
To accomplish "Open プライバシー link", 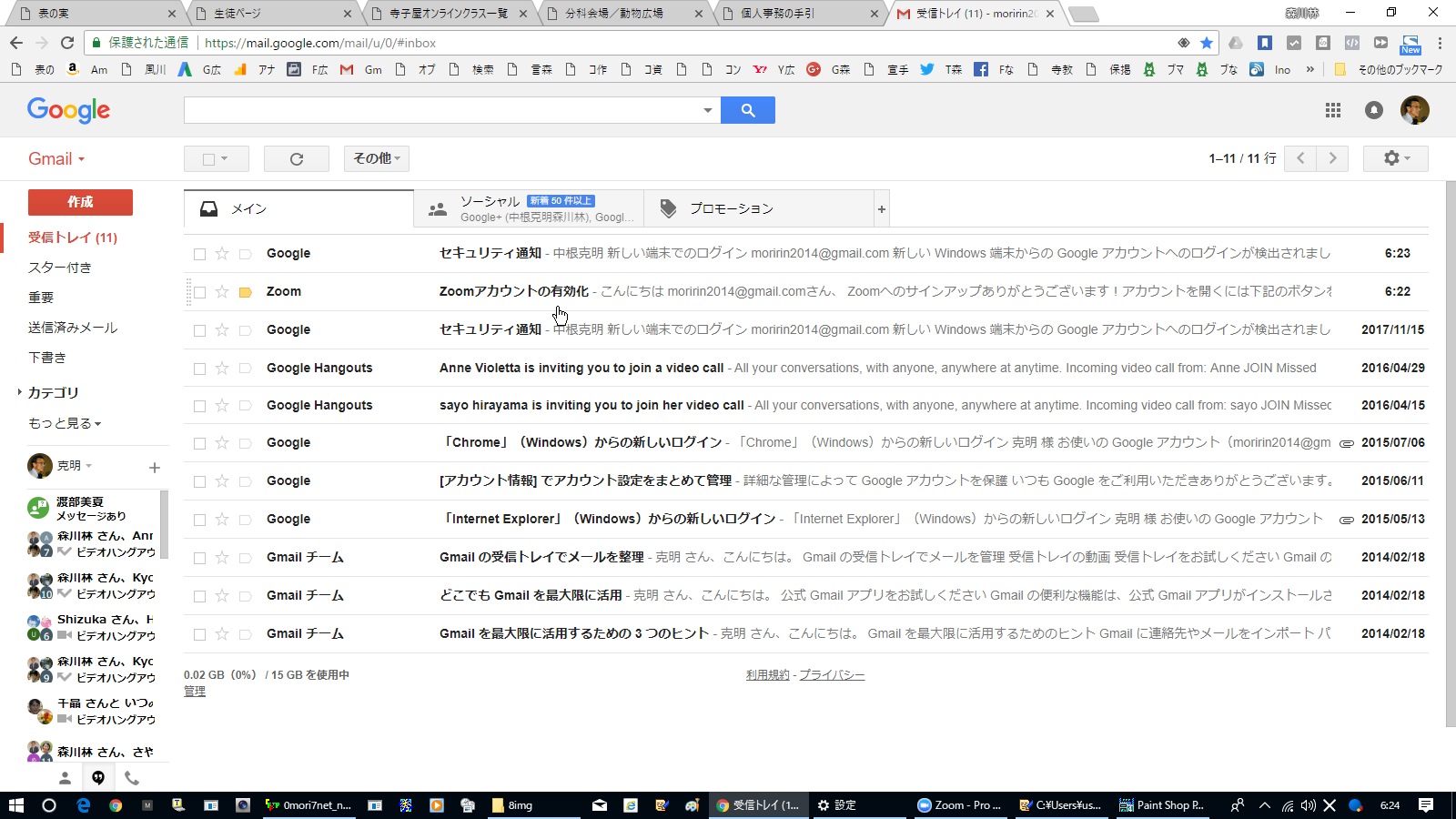I will [x=832, y=675].
